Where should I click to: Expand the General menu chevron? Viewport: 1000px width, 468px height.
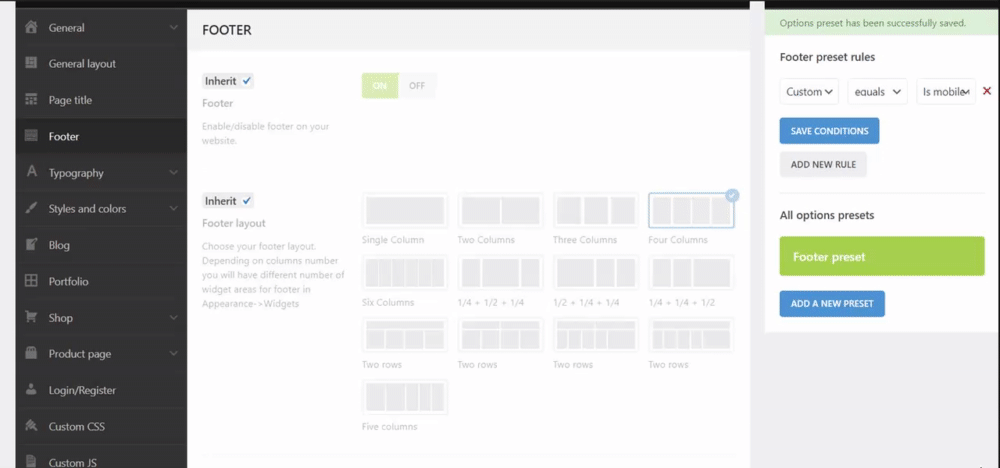(x=173, y=27)
